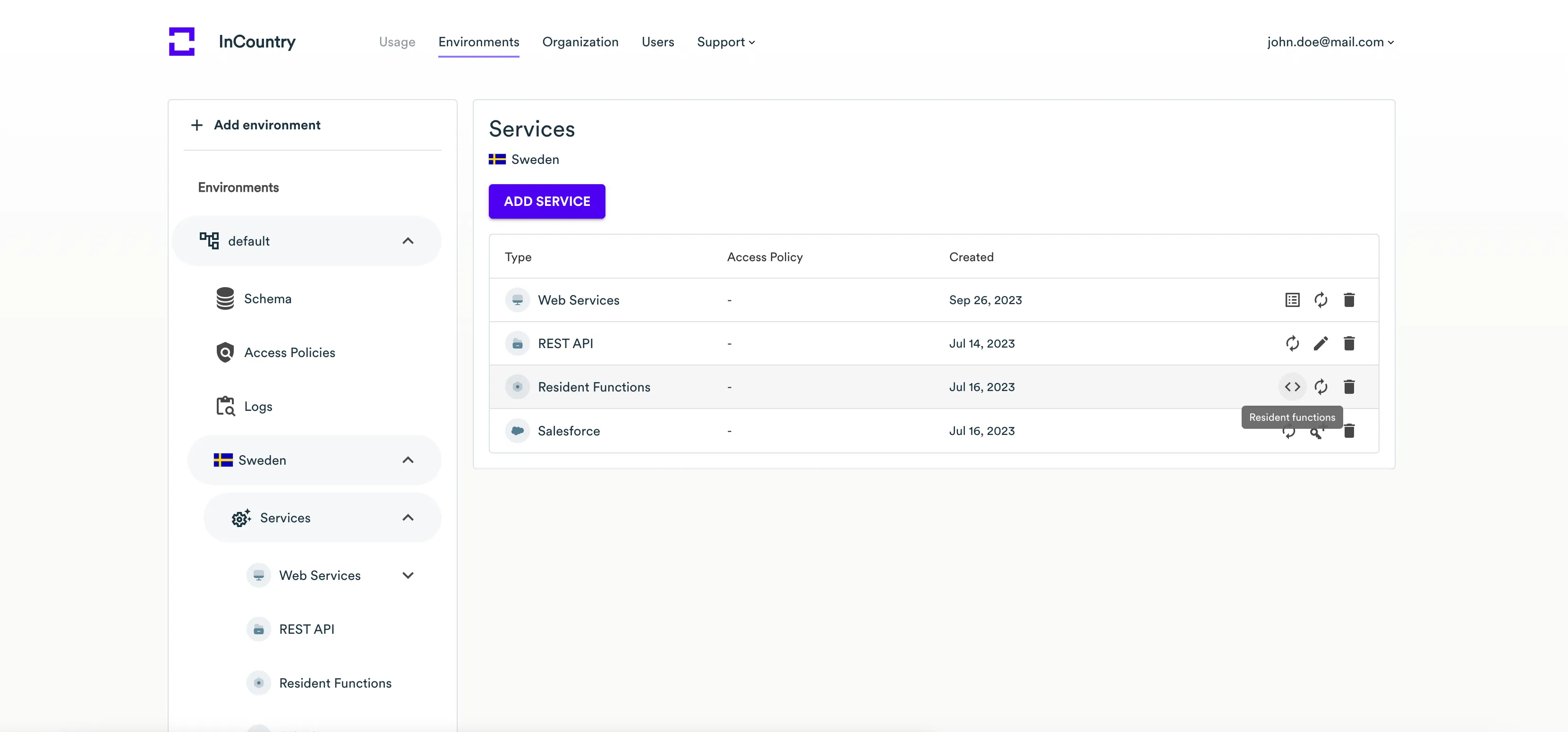This screenshot has width=1568, height=732.
Task: Click trash icon in Salesforce row
Action: (1349, 432)
